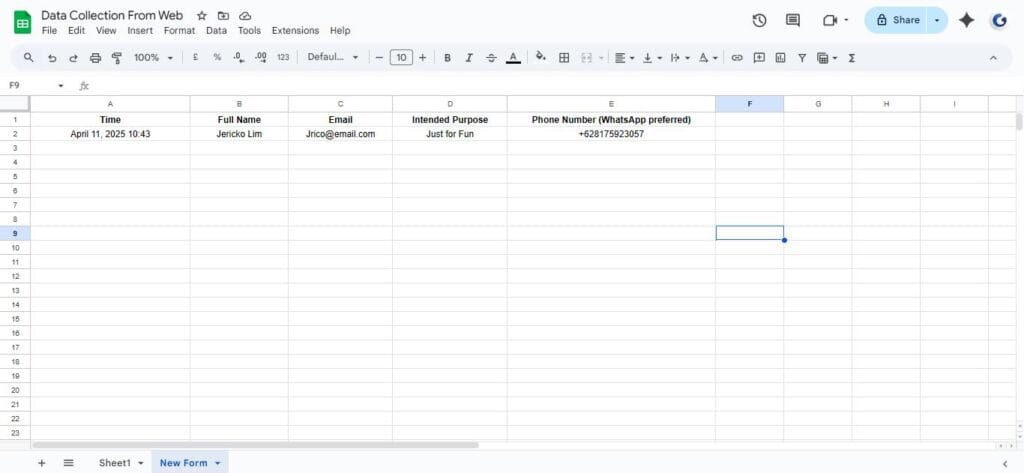Screen dimensions: 1024x473
Task: Open the fill color picker
Action: tap(540, 58)
